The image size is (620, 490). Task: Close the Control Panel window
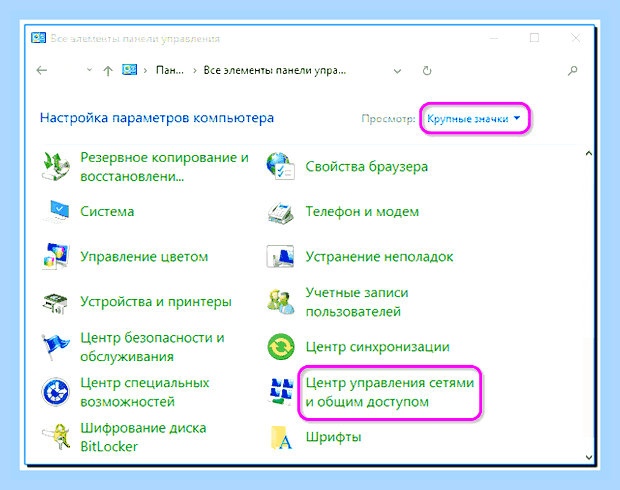click(576, 38)
